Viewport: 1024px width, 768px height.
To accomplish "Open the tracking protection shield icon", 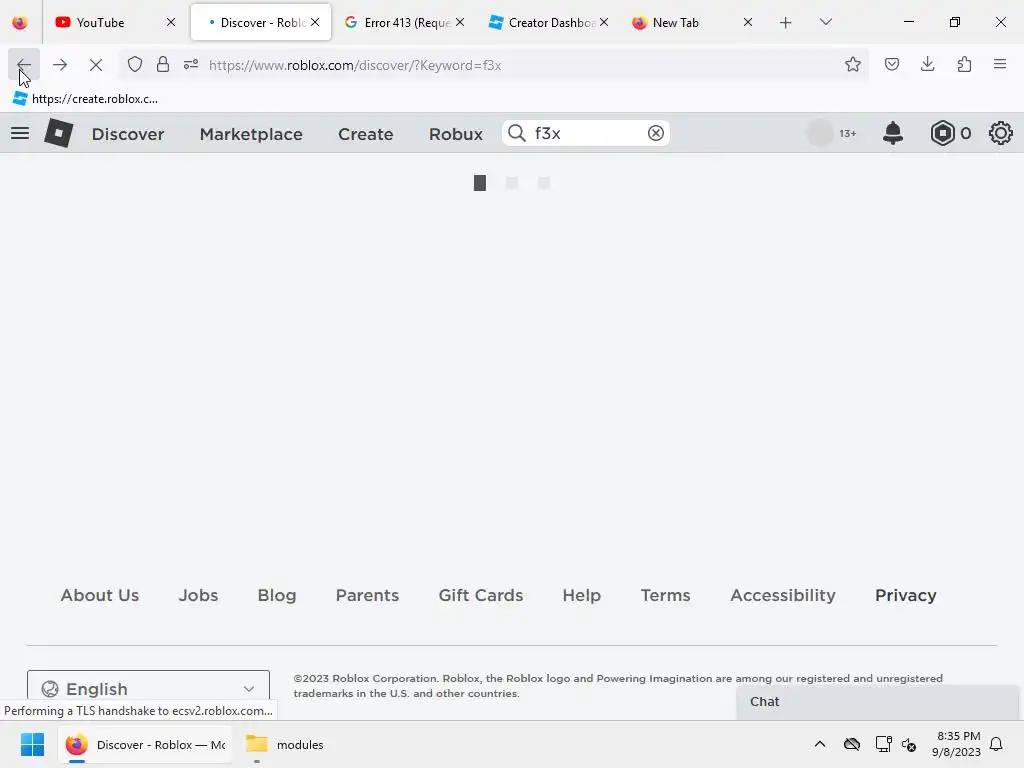I will 135,65.
